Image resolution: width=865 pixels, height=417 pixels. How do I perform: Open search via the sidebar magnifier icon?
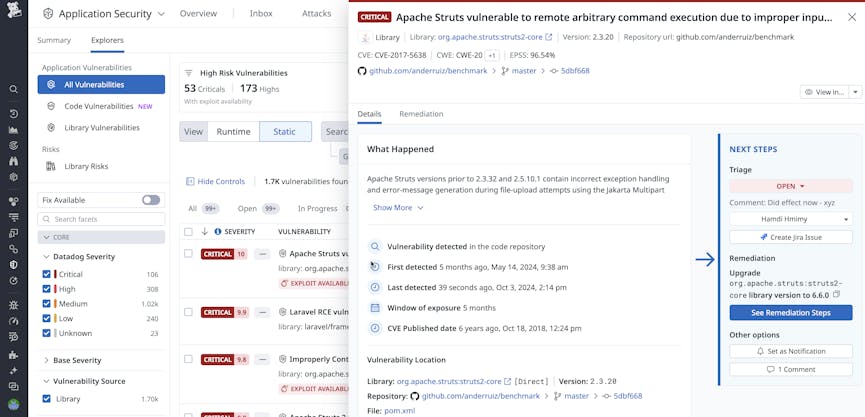(13, 89)
